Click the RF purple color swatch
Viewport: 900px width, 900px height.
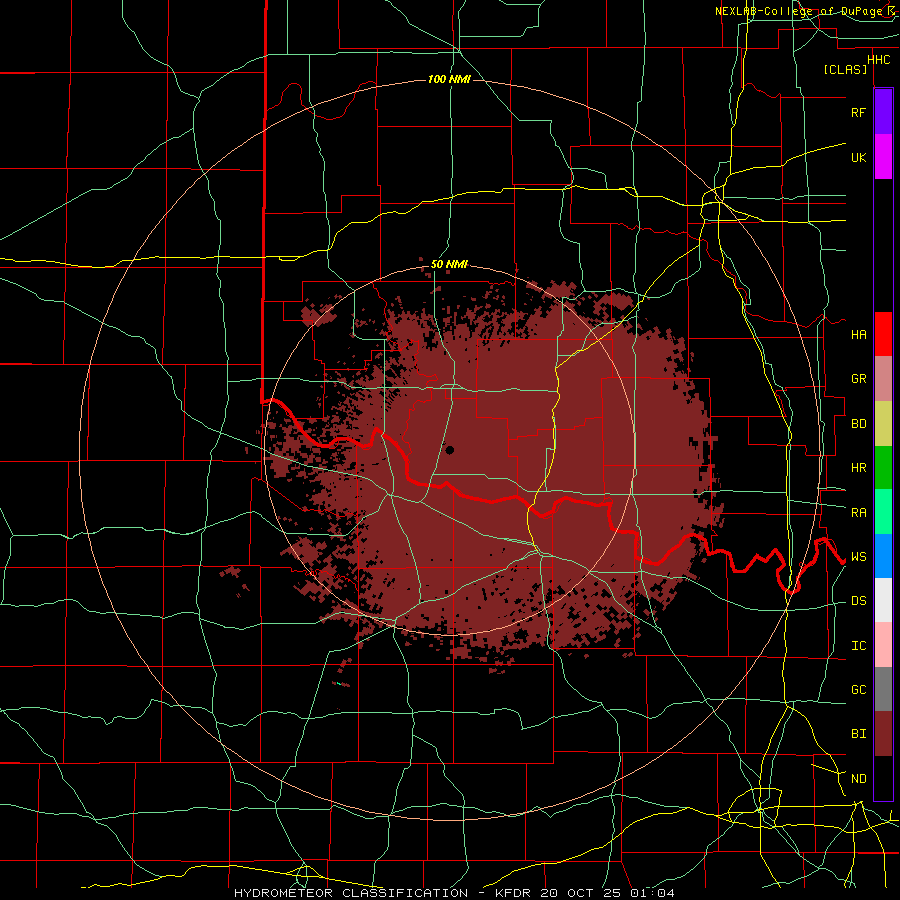tap(883, 112)
